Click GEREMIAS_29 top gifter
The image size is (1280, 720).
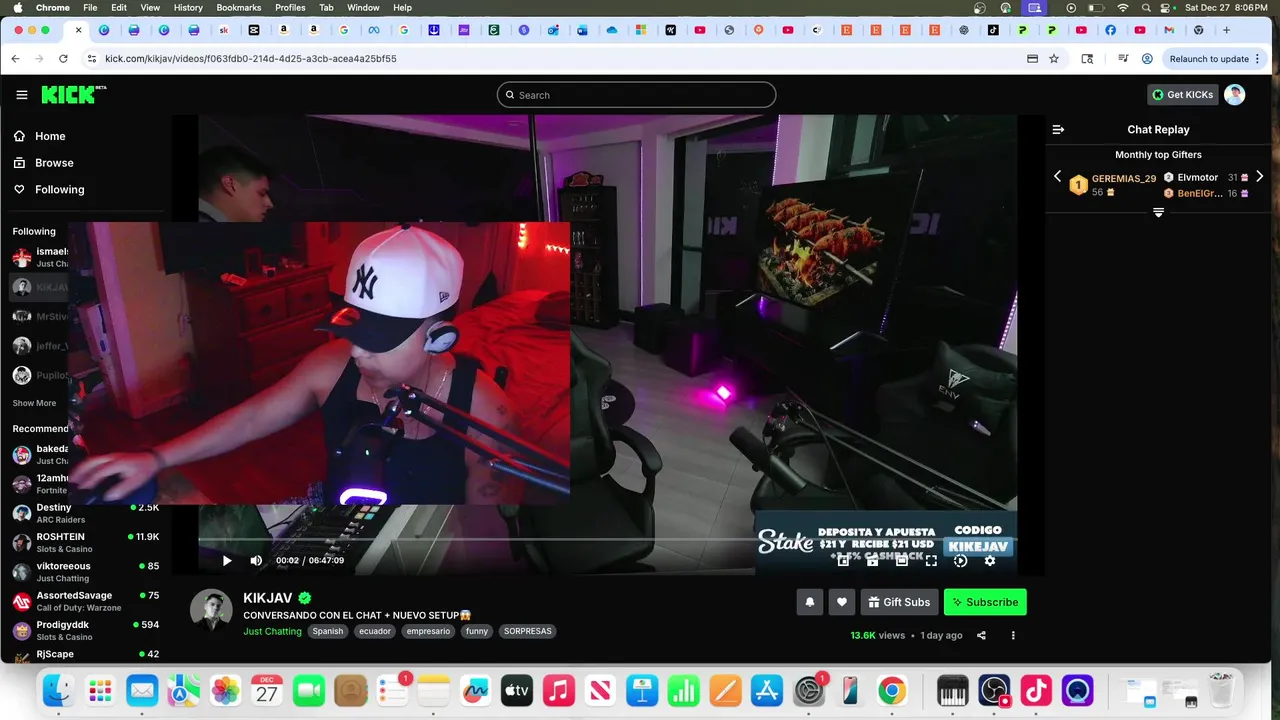1123,179
